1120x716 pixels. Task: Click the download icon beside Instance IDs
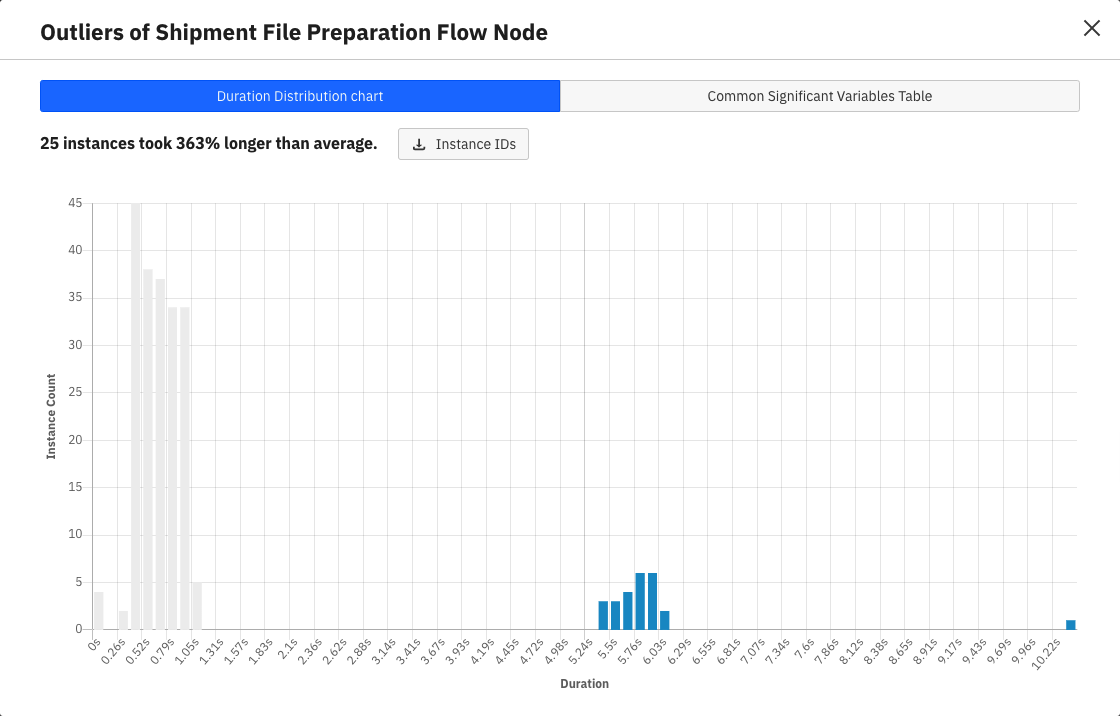pyautogui.click(x=419, y=144)
